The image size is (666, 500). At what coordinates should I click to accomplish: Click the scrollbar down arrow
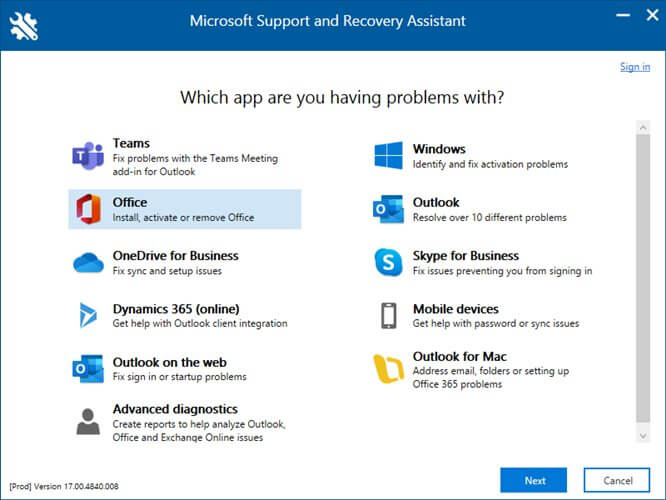[x=643, y=436]
